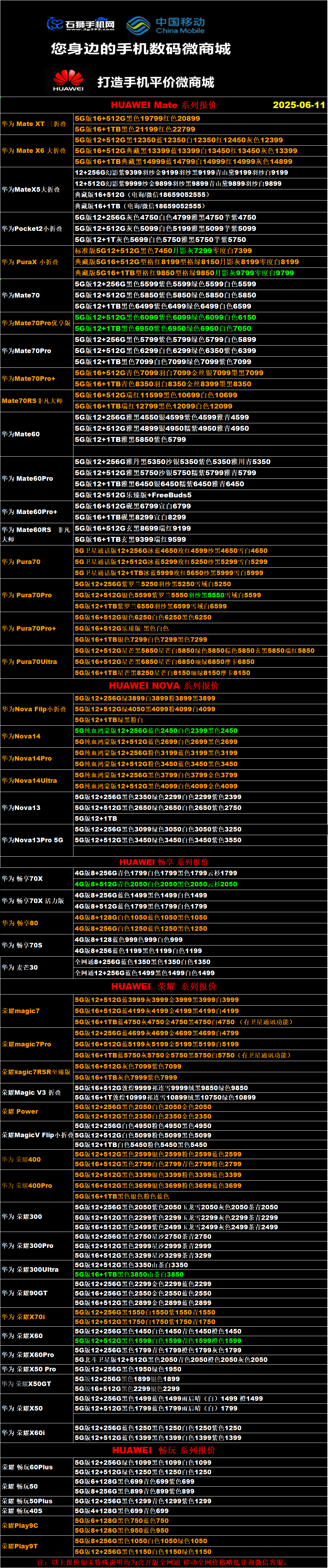328x1568 pixels.
Task: Click Pura70Ultra 16+1TB 星芒黑8250 line
Action: (x=163, y=672)
